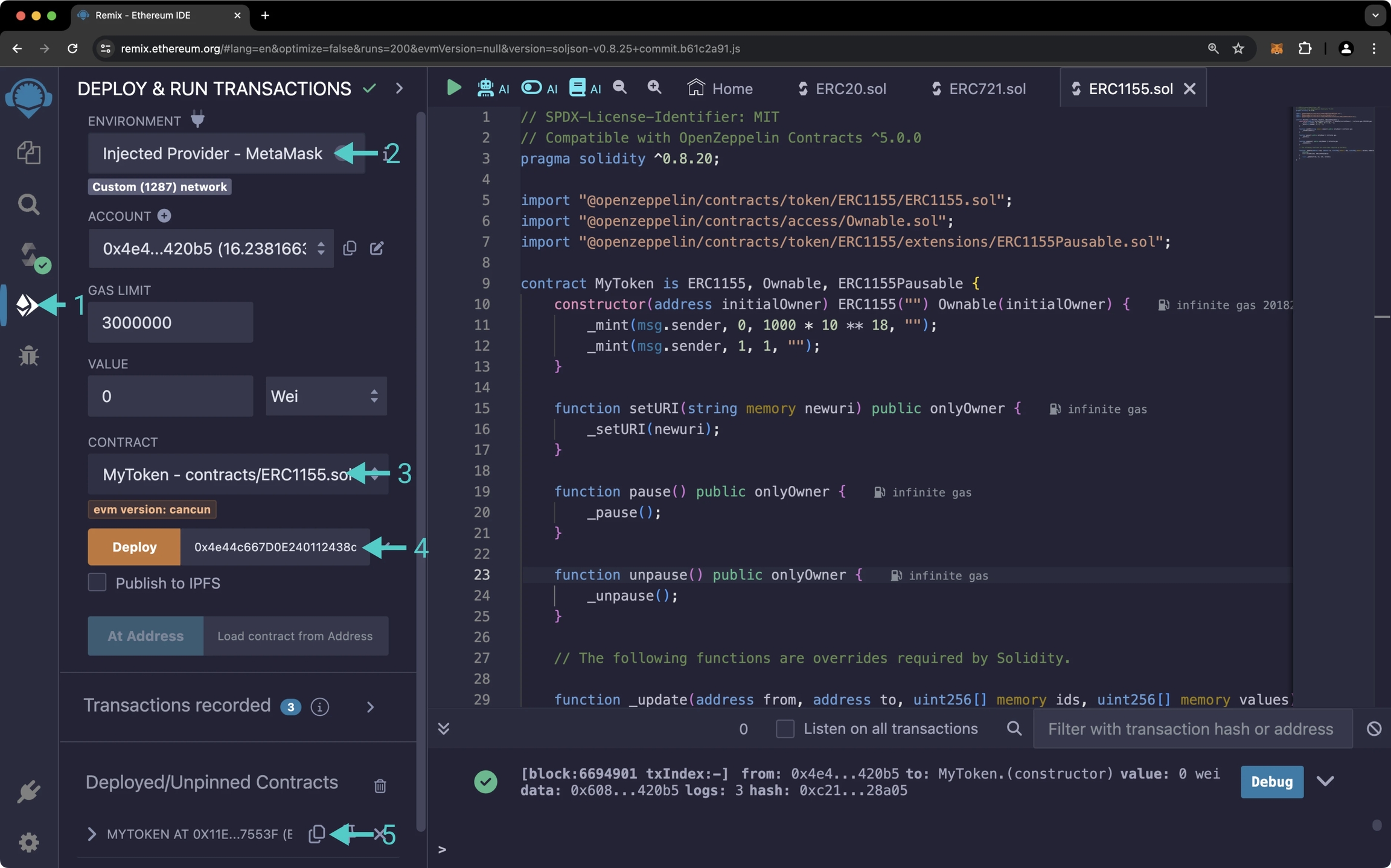Open the Debugger plugin icon
This screenshot has height=868, width=1391.
pyautogui.click(x=28, y=356)
